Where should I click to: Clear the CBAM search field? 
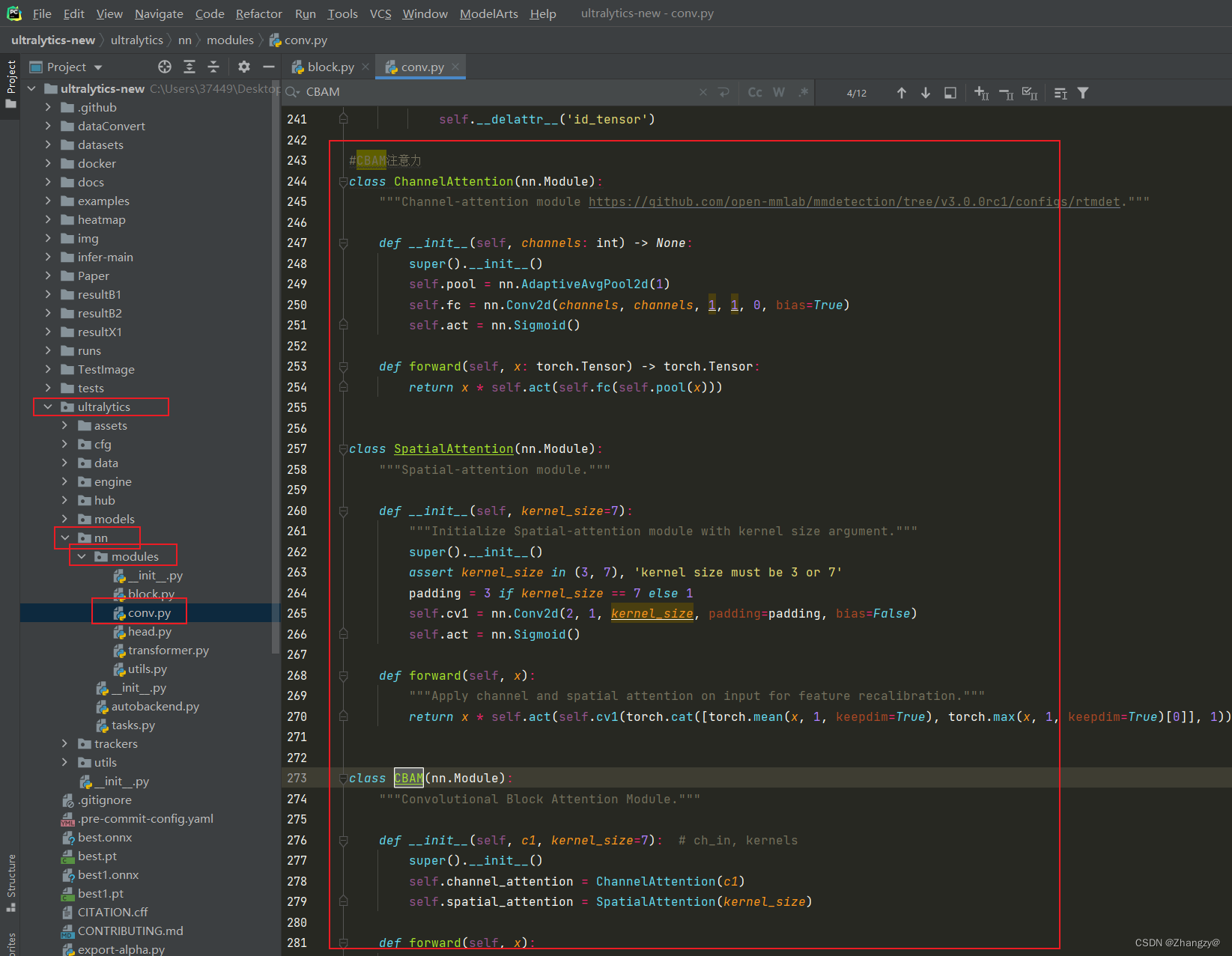tap(703, 92)
